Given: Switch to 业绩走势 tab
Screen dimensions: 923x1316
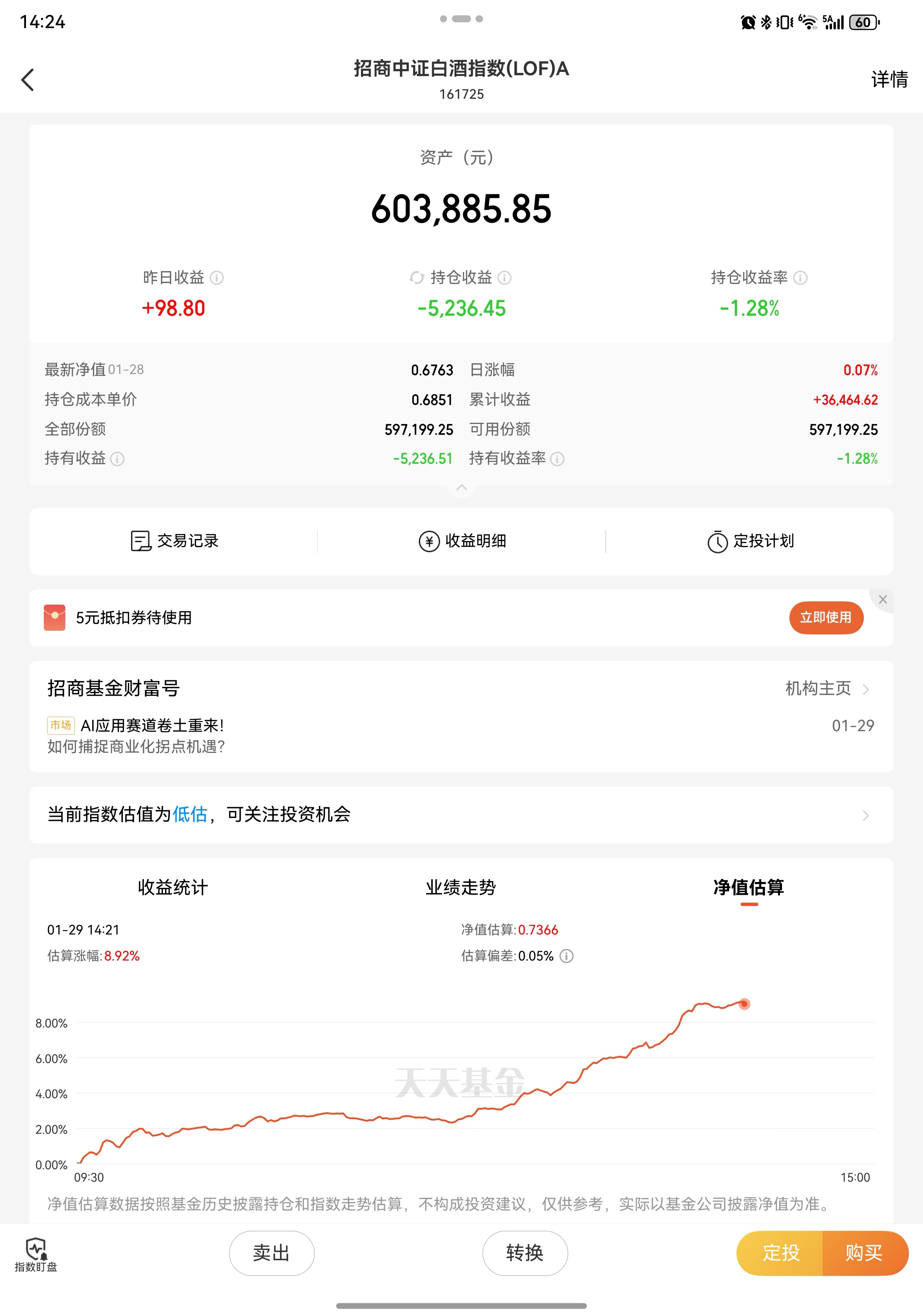Looking at the screenshot, I should pyautogui.click(x=460, y=887).
